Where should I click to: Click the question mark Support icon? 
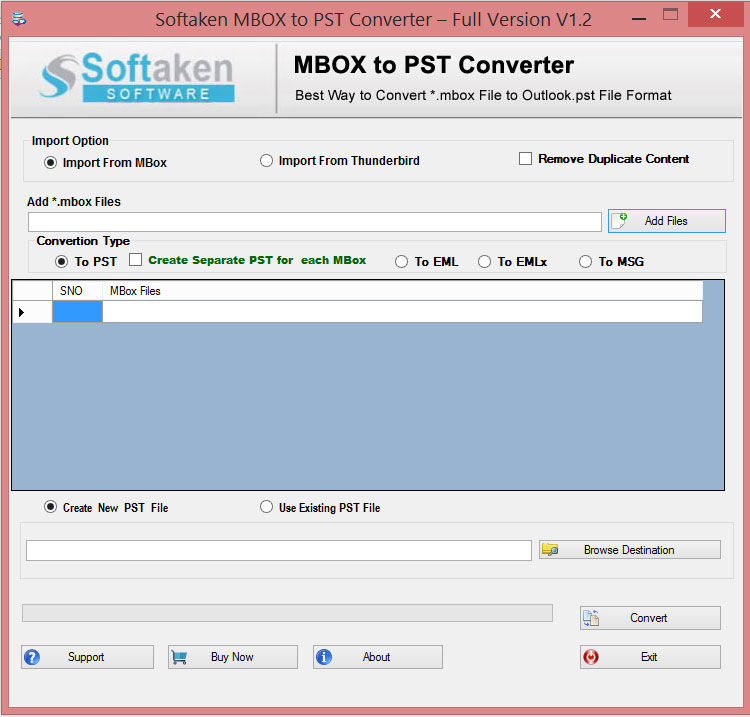point(32,657)
